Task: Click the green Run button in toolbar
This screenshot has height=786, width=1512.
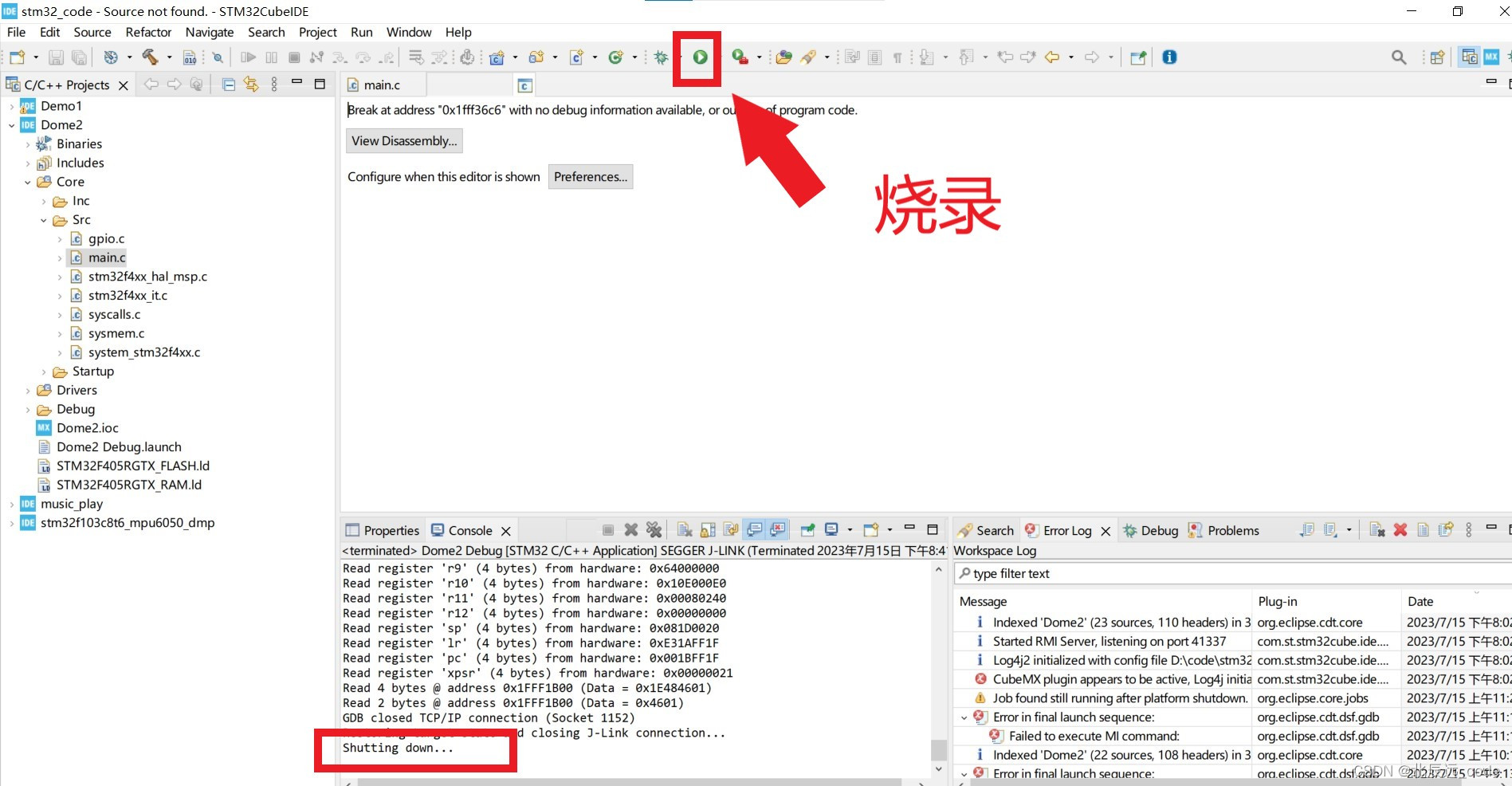Action: (x=700, y=57)
